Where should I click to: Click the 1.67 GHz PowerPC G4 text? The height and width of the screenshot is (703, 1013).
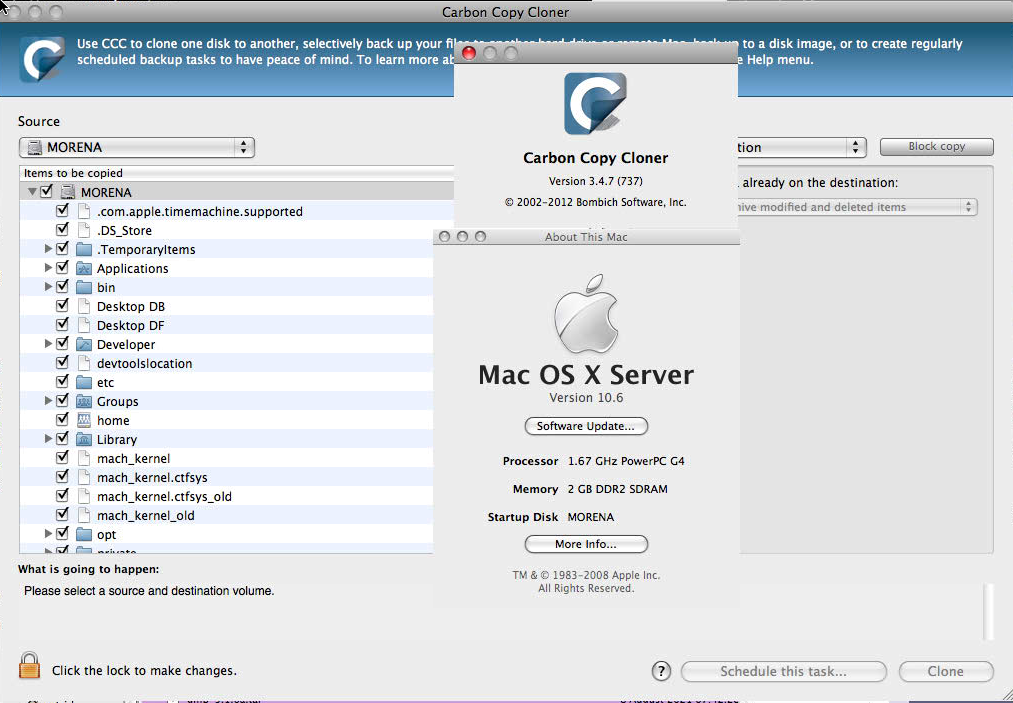(x=626, y=461)
